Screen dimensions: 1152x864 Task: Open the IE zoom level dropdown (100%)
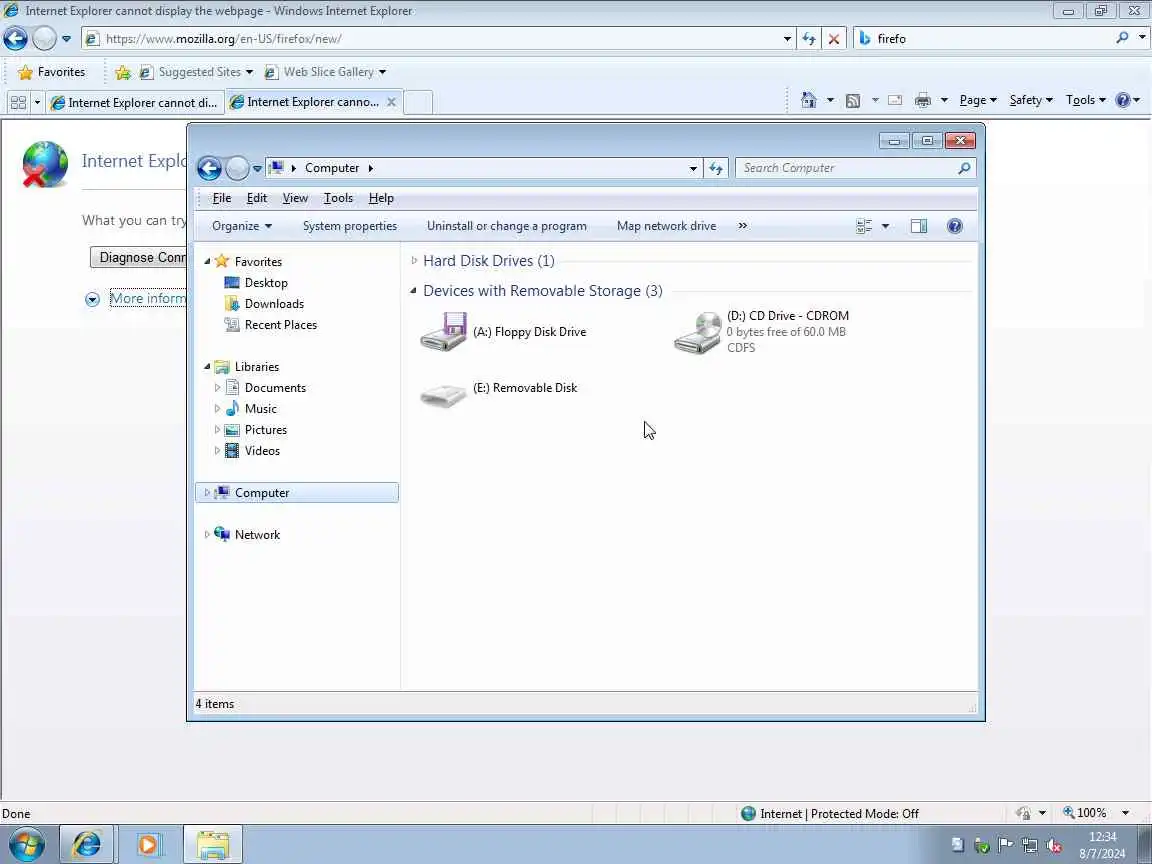click(x=1126, y=813)
